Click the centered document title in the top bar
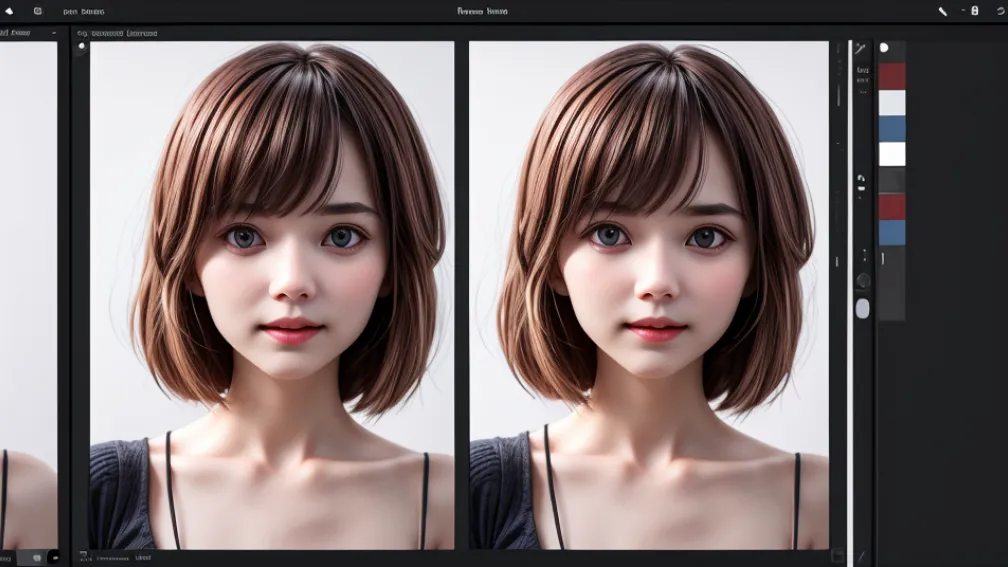The image size is (1008, 567). [482, 11]
